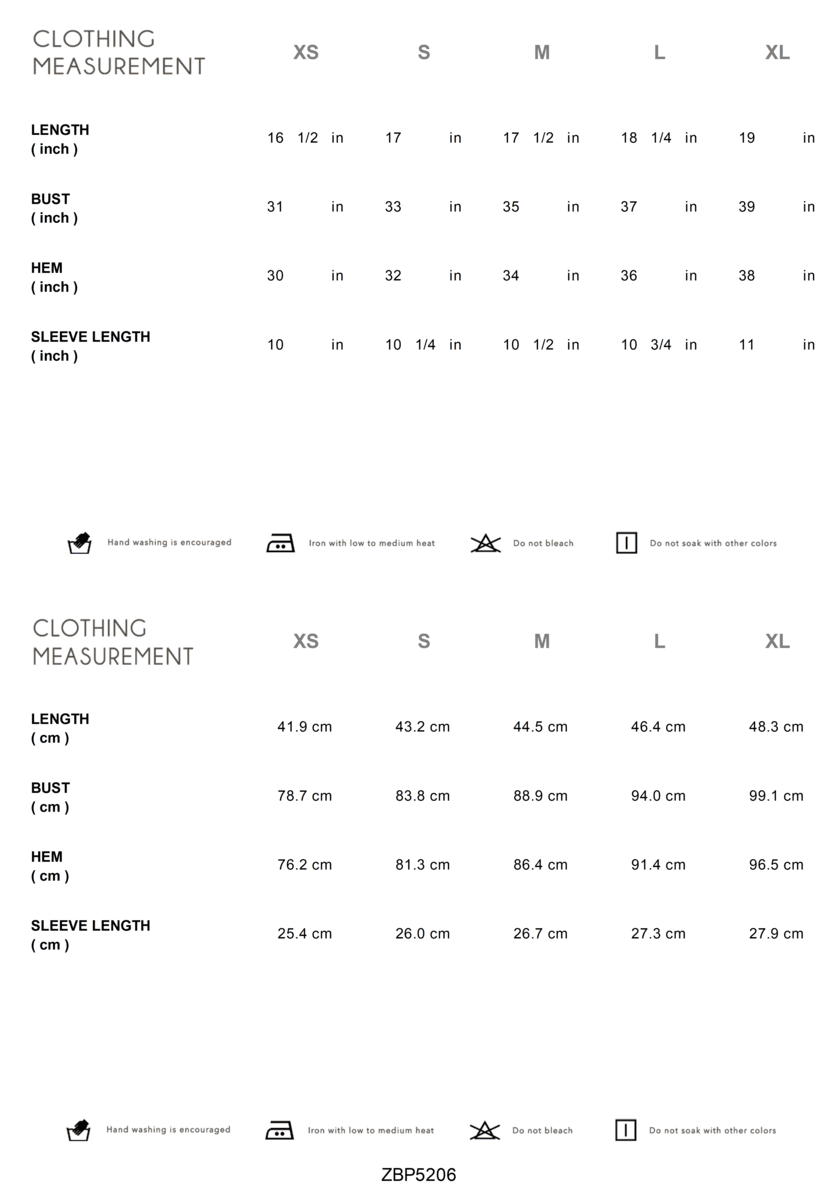
Task: Select the hand washing icon under the cm chart
Action: coord(78,1131)
